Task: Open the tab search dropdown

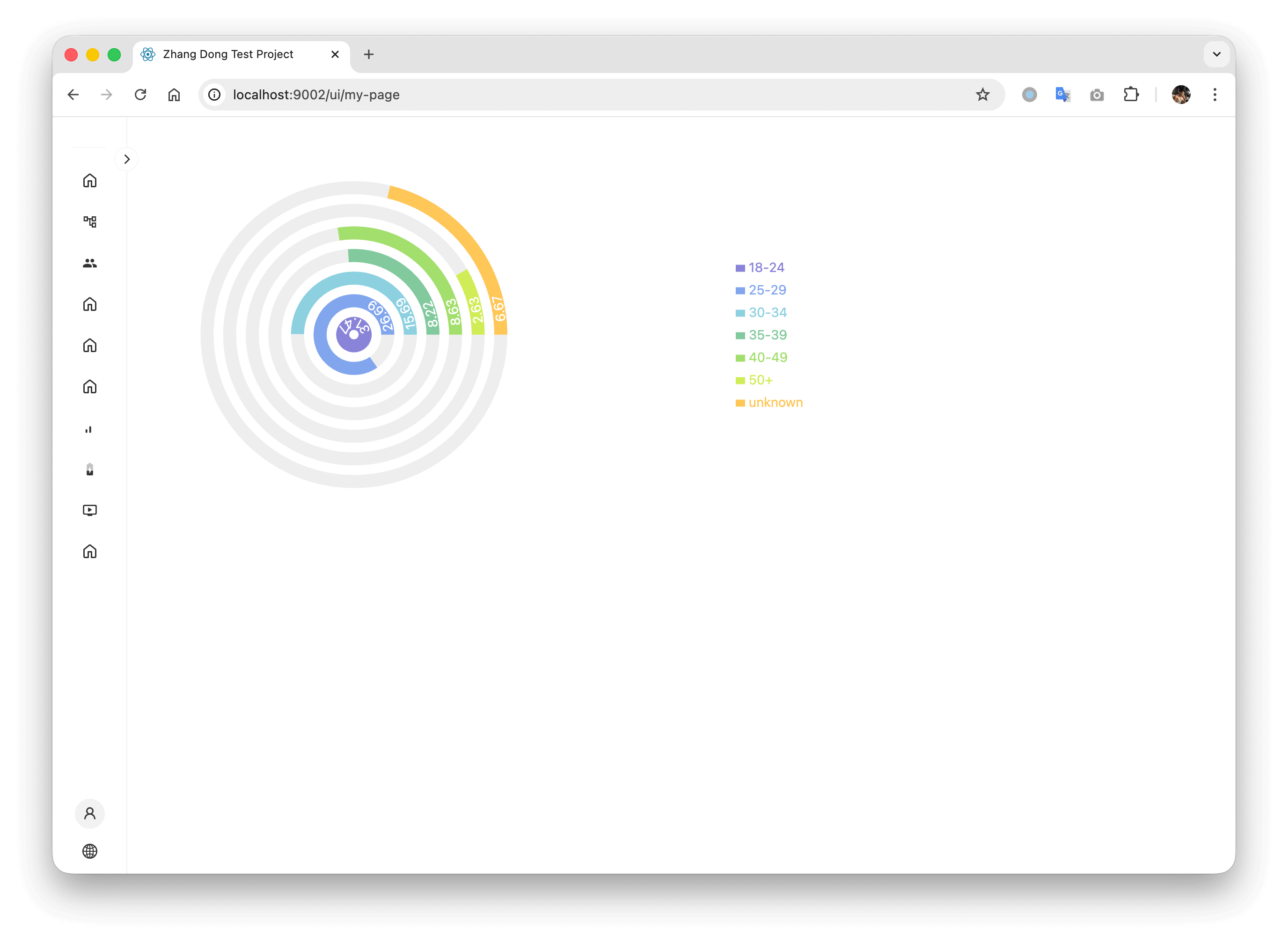Action: pyautogui.click(x=1217, y=54)
